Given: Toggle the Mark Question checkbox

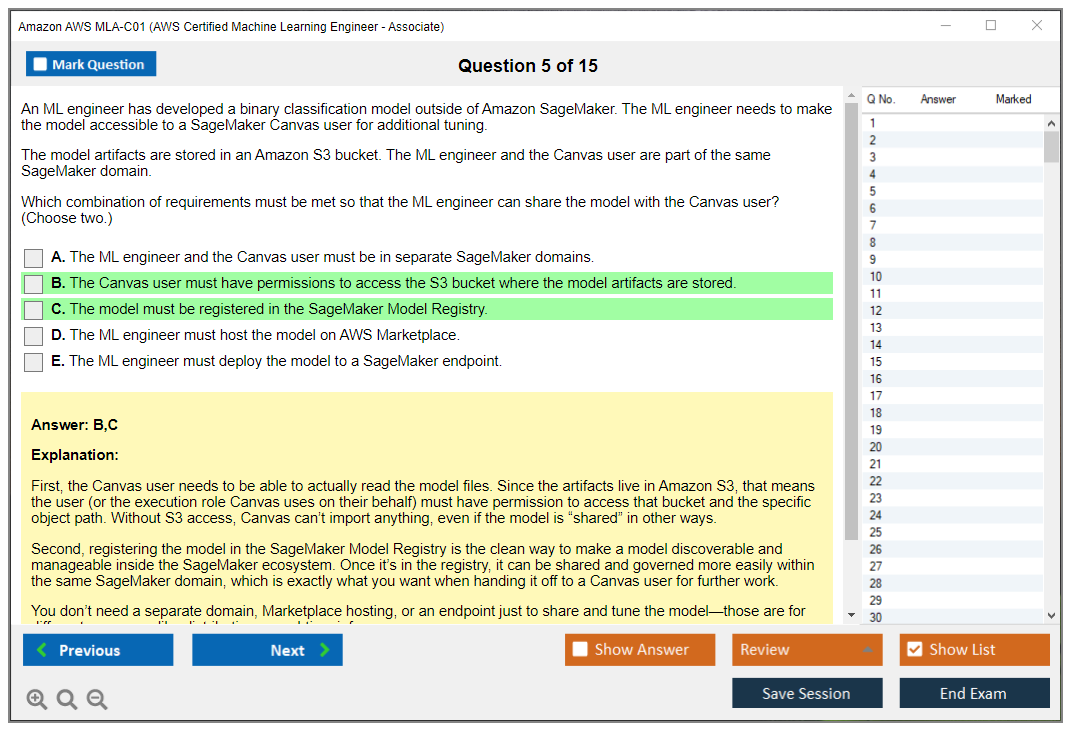Looking at the screenshot, I should pyautogui.click(x=40, y=64).
